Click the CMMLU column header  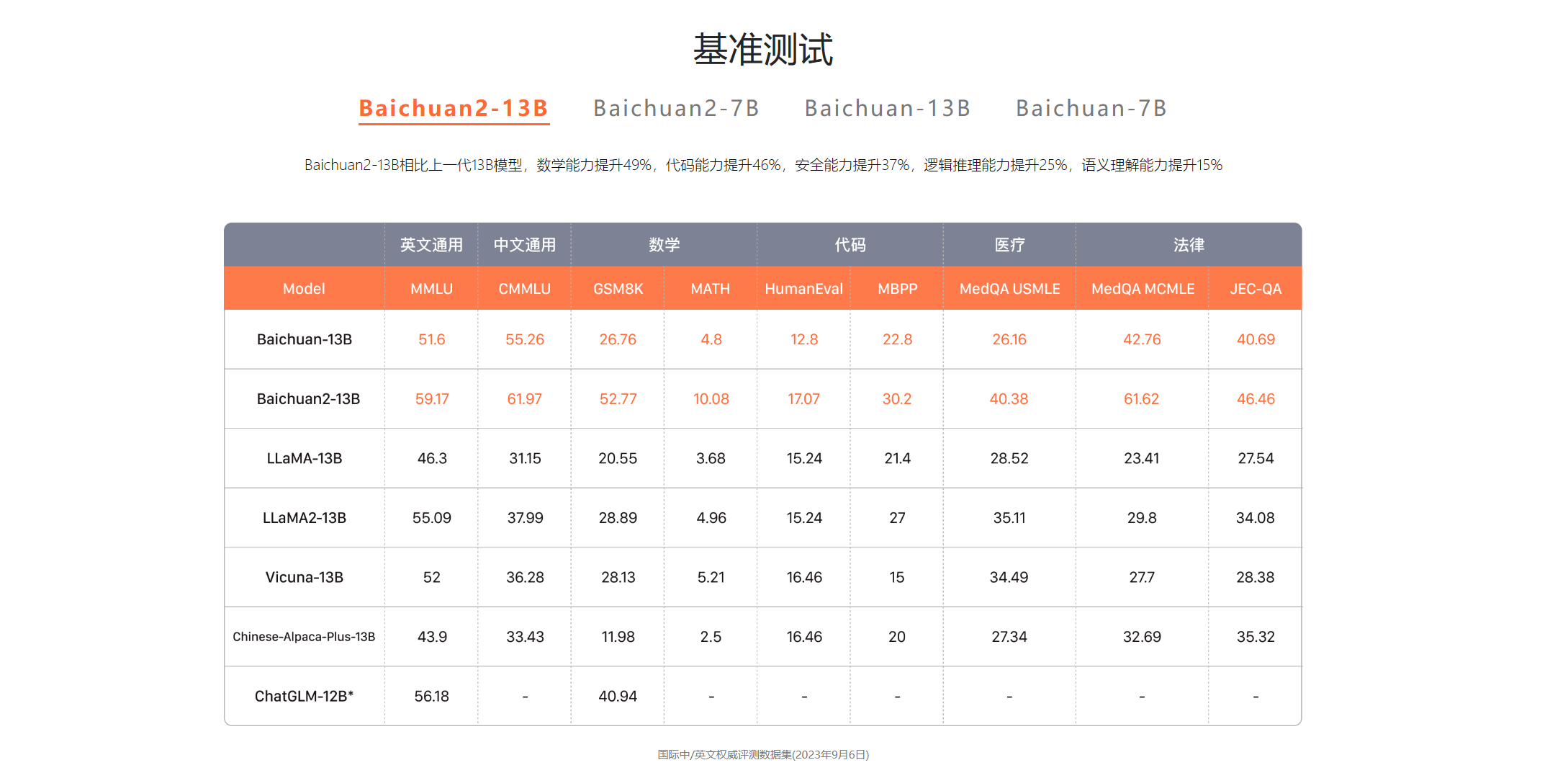point(524,289)
